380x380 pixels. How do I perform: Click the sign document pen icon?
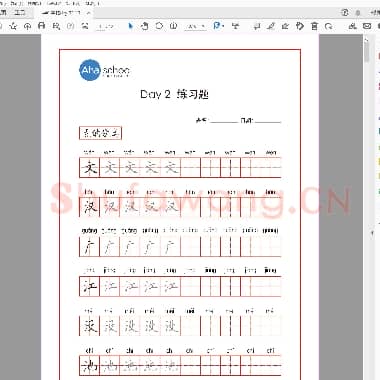[x=285, y=26]
